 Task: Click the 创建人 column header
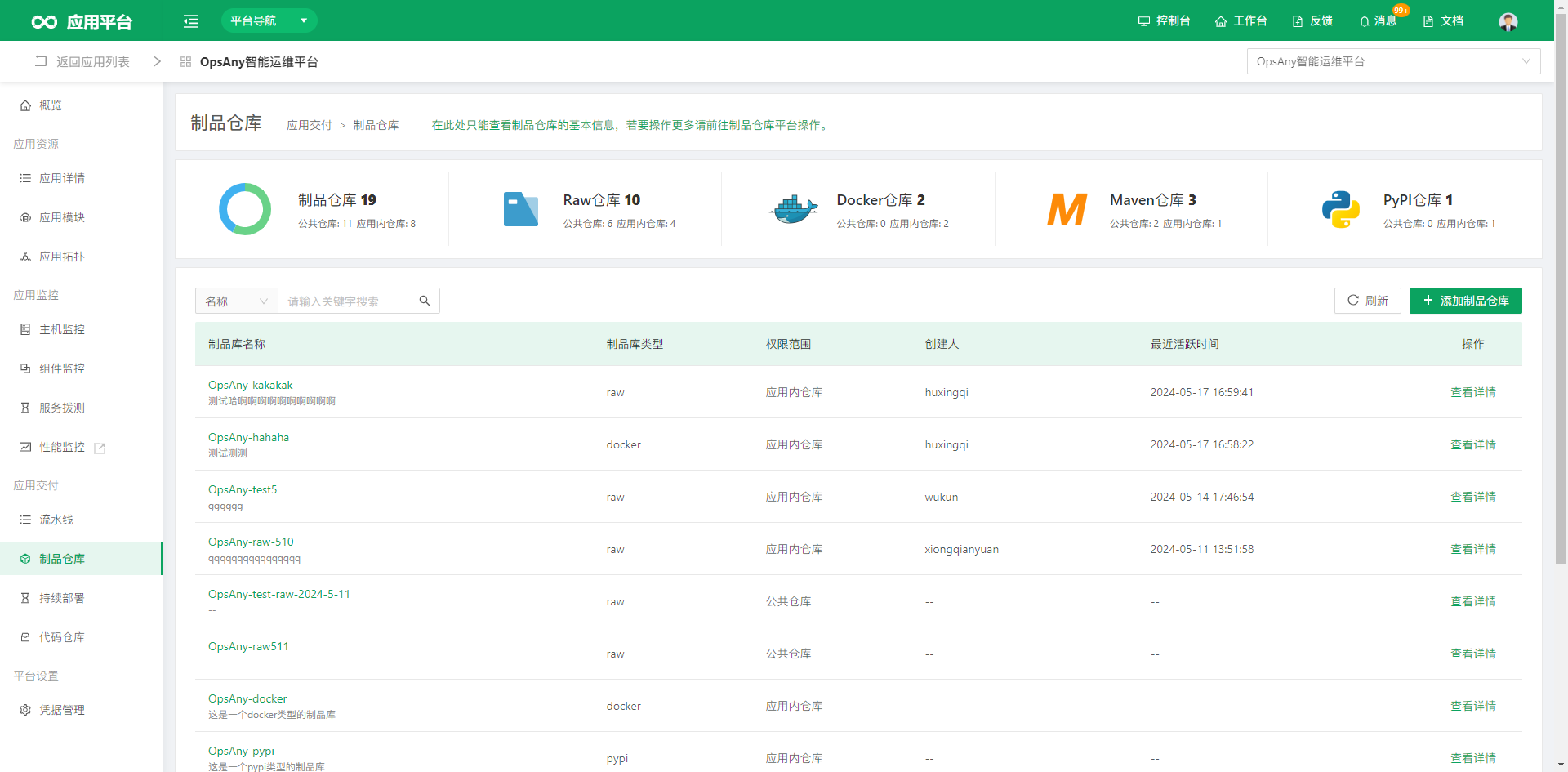(942, 344)
